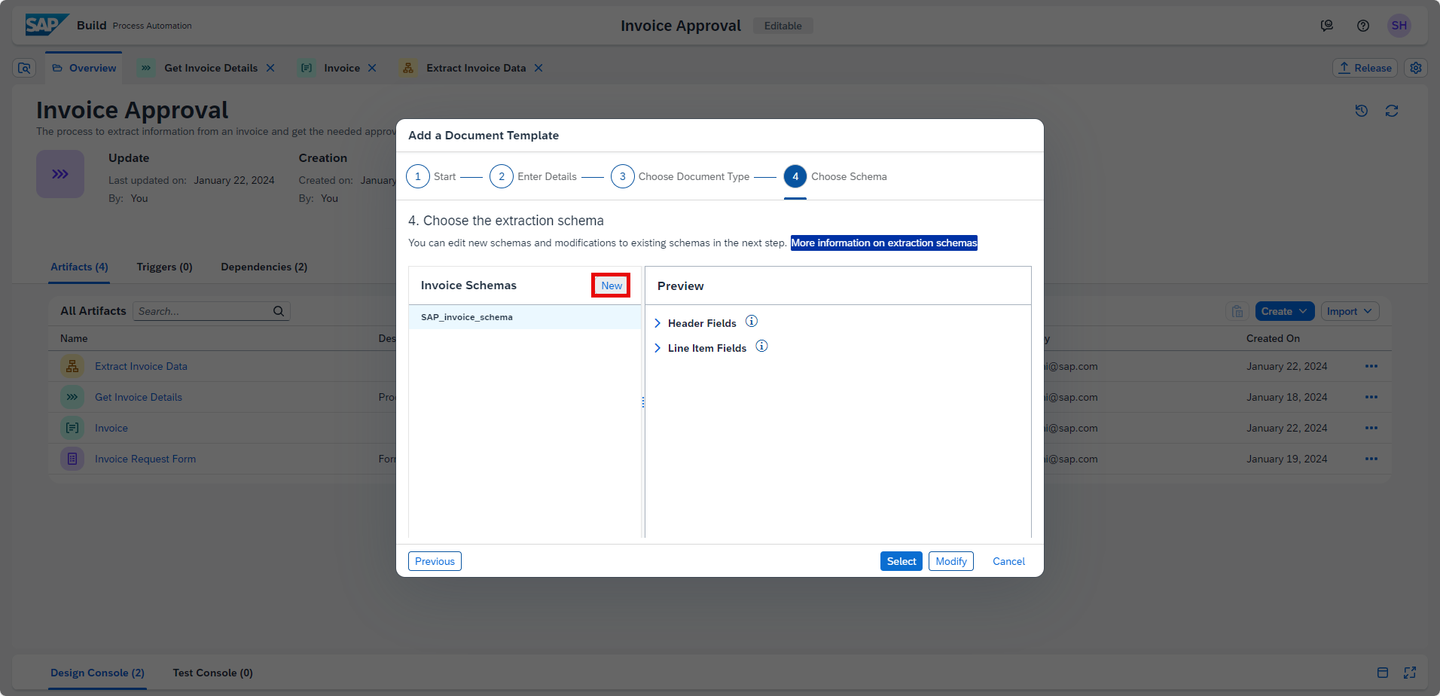This screenshot has height=696, width=1440.
Task: Open Test Console (0) tab
Action: pos(212,673)
